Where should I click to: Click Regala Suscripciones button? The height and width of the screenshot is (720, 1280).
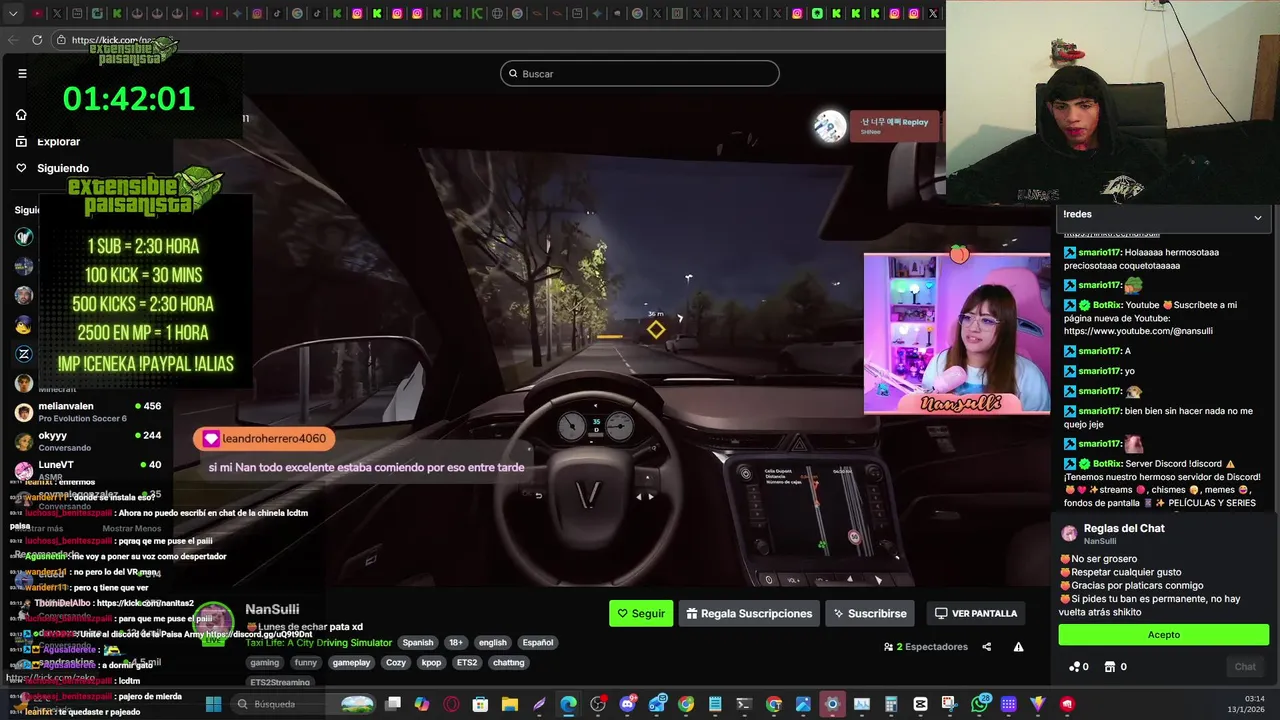coord(749,613)
